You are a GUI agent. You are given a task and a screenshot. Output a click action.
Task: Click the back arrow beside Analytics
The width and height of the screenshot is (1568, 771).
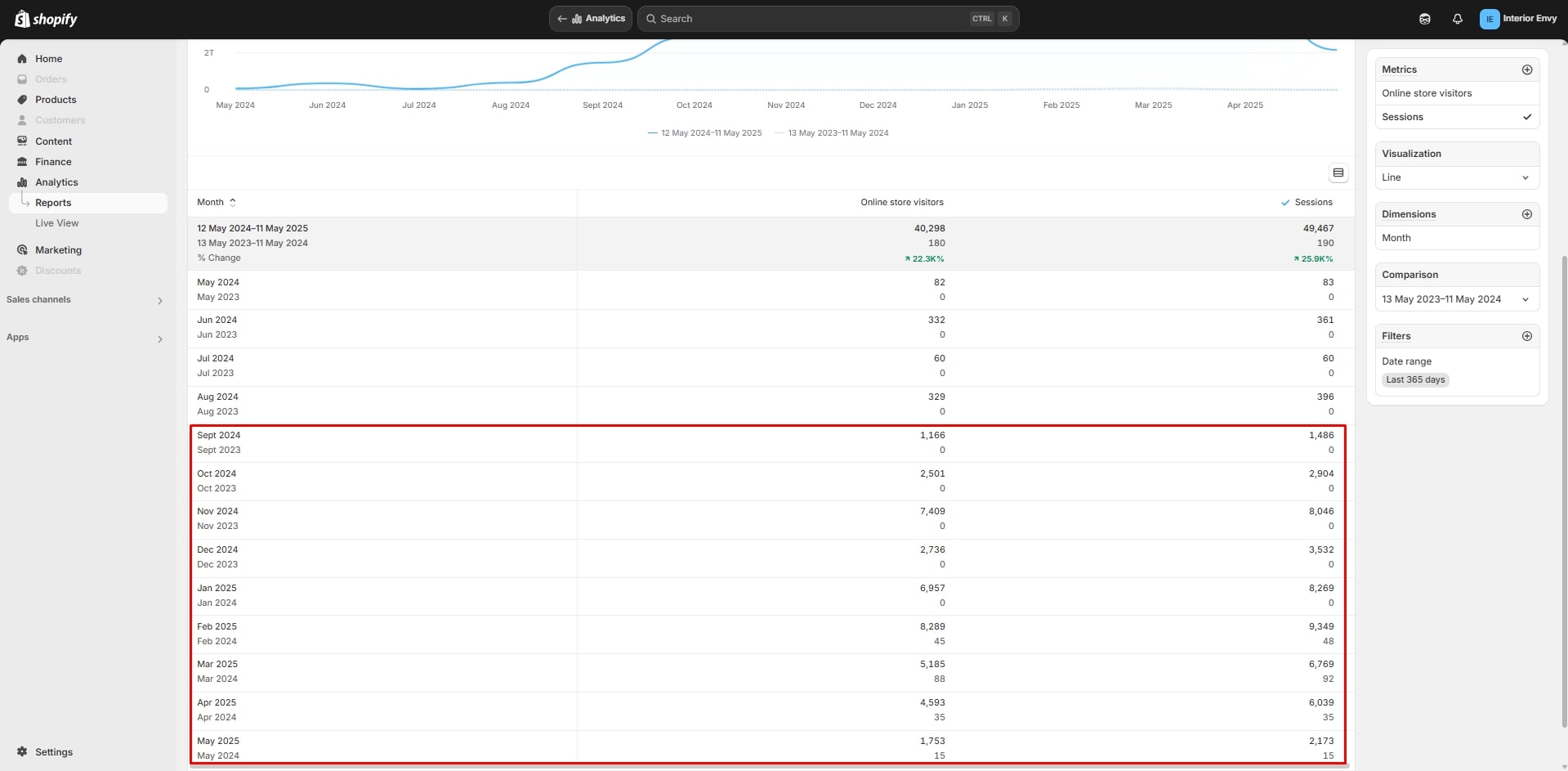[562, 19]
